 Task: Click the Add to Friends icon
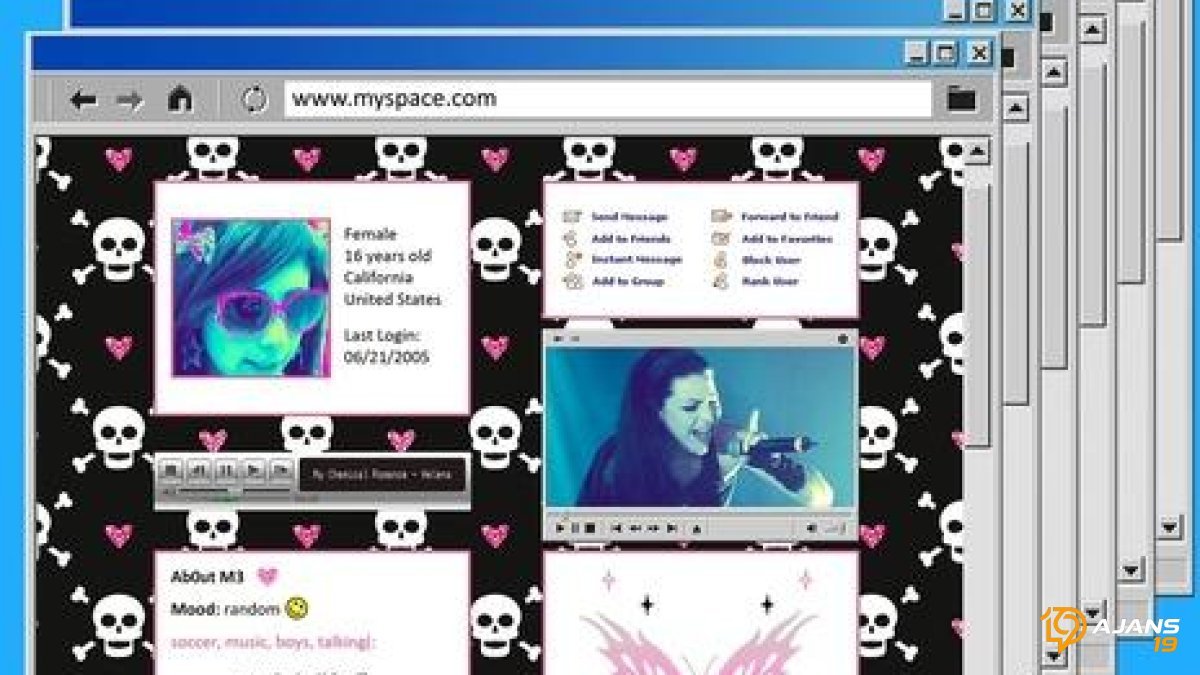coord(573,238)
